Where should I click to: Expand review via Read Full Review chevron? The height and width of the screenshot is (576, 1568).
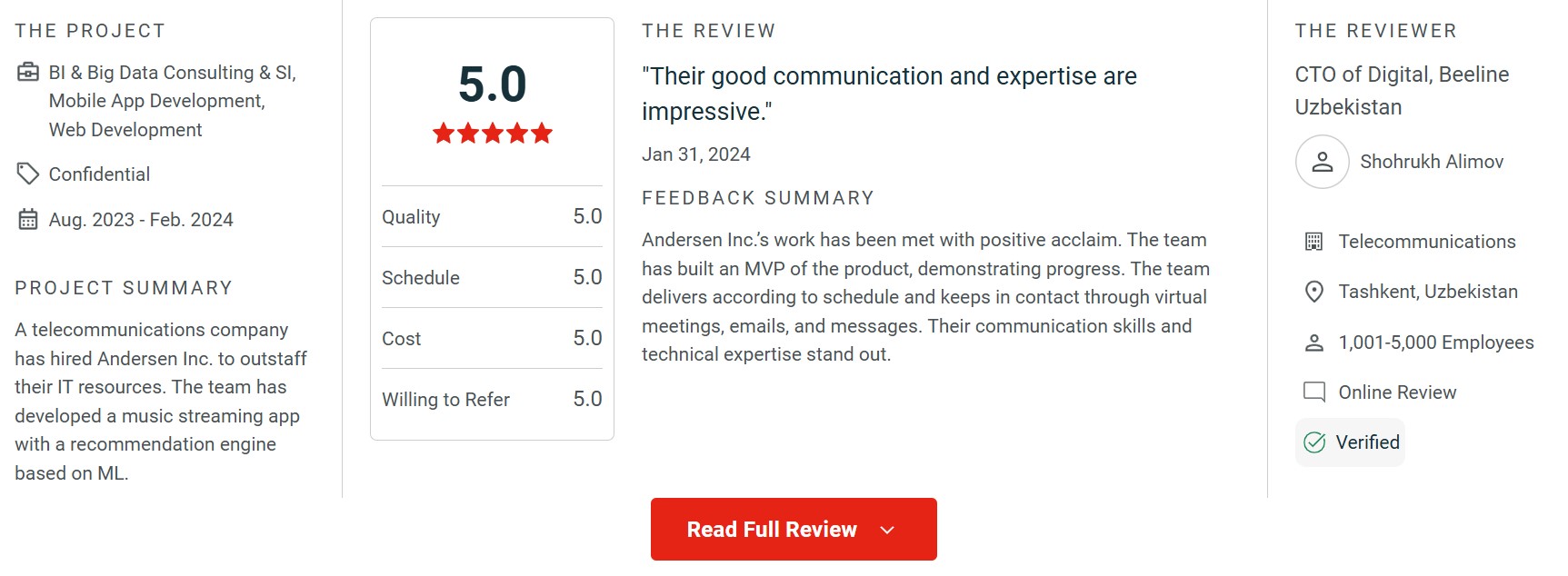[x=888, y=530]
